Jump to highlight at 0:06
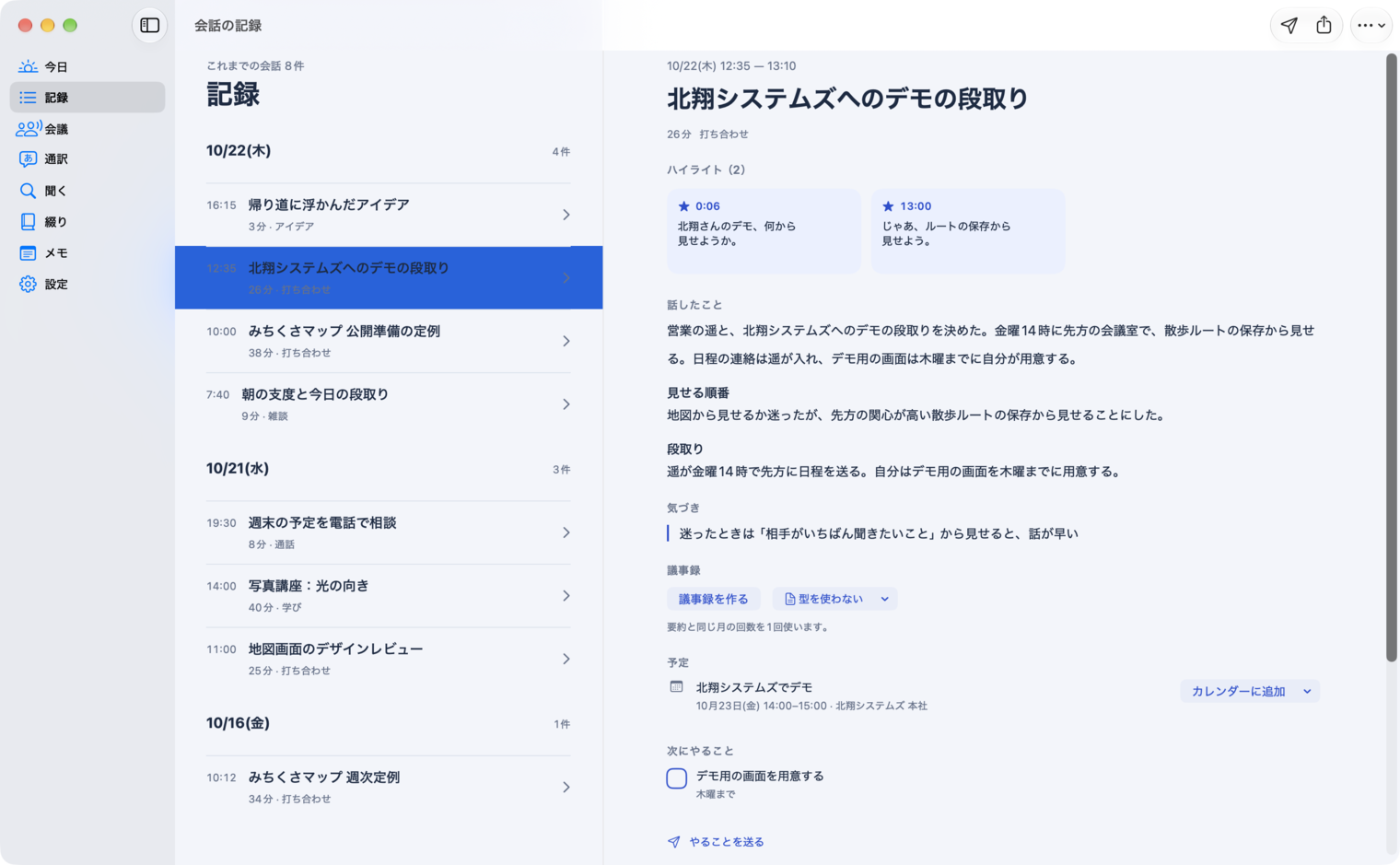Viewport: 1400px width, 865px height. point(764,231)
